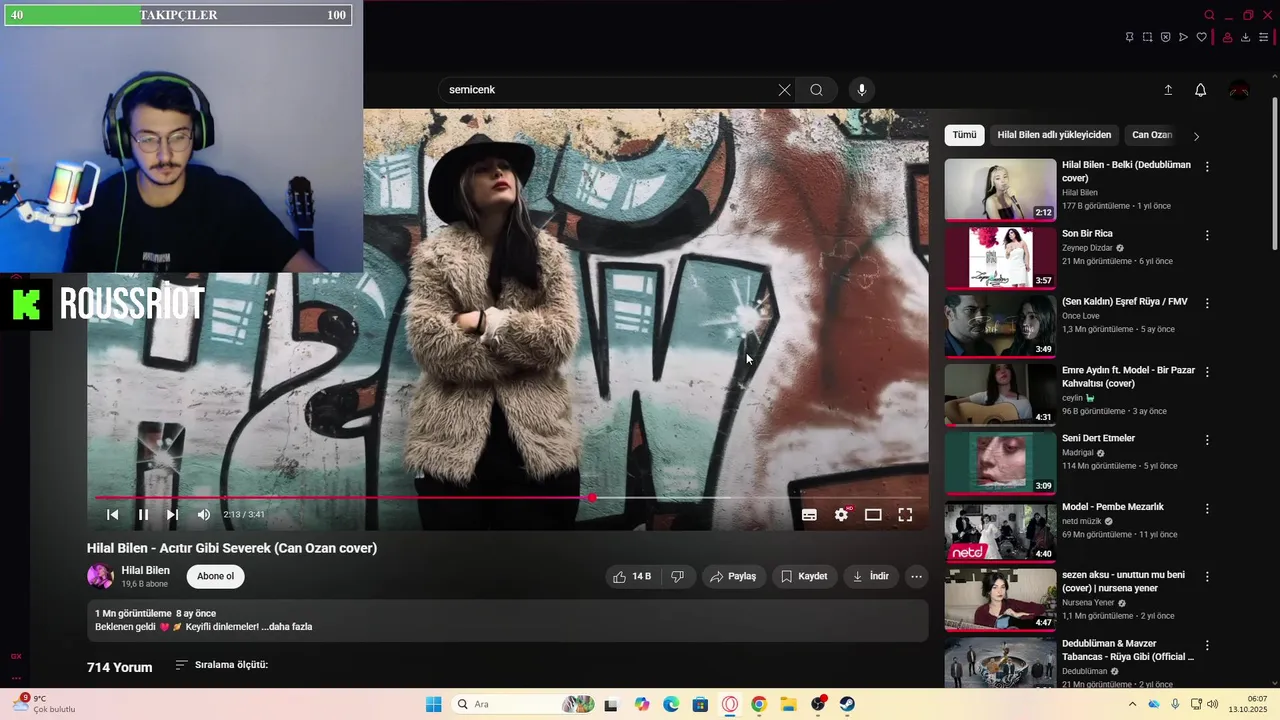Open options for Belki (Dedublüman cover)

coord(1207,167)
